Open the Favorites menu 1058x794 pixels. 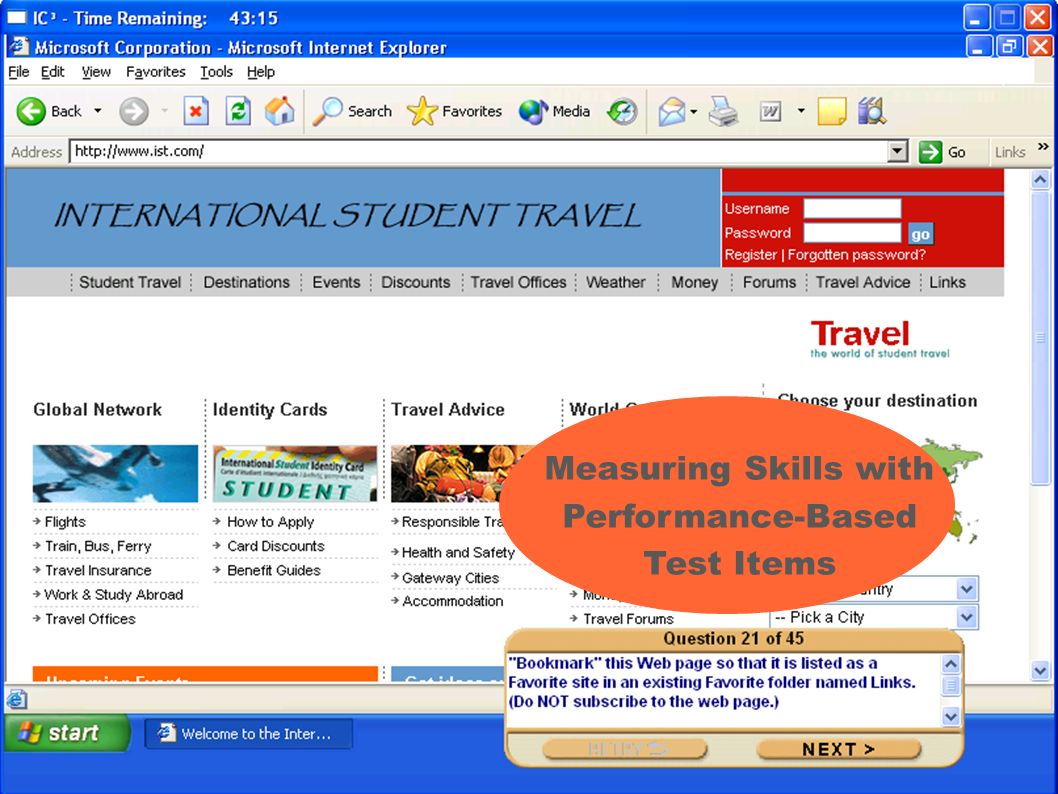[x=155, y=72]
